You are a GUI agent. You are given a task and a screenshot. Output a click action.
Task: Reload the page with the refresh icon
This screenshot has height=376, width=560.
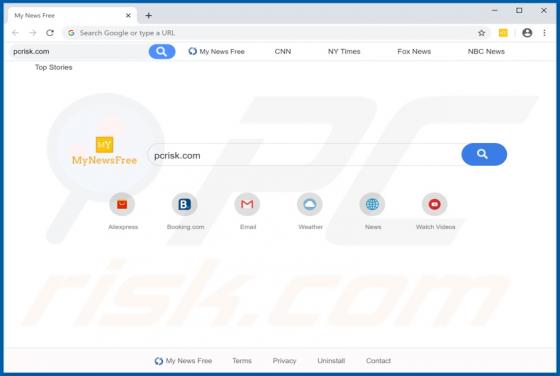(x=50, y=33)
